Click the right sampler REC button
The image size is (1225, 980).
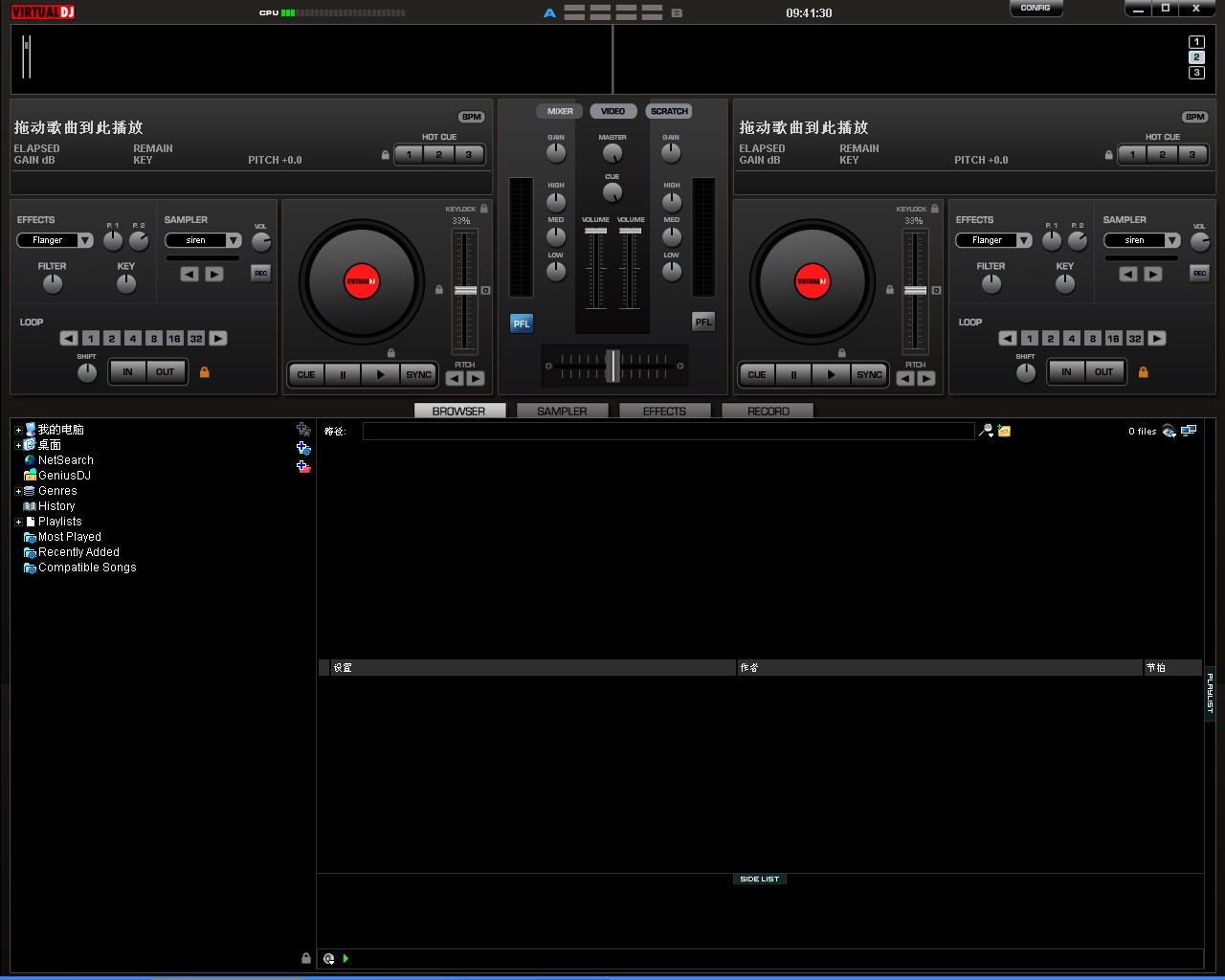coord(1199,273)
